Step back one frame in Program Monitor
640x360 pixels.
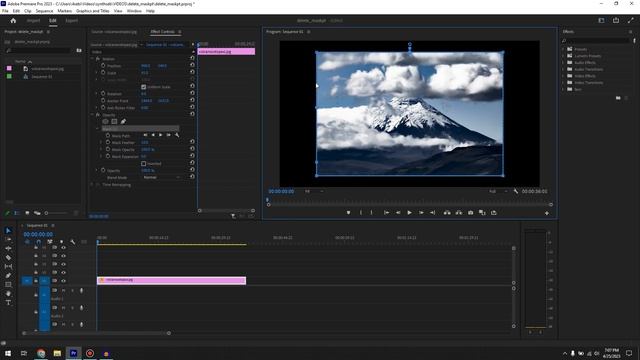click(398, 213)
